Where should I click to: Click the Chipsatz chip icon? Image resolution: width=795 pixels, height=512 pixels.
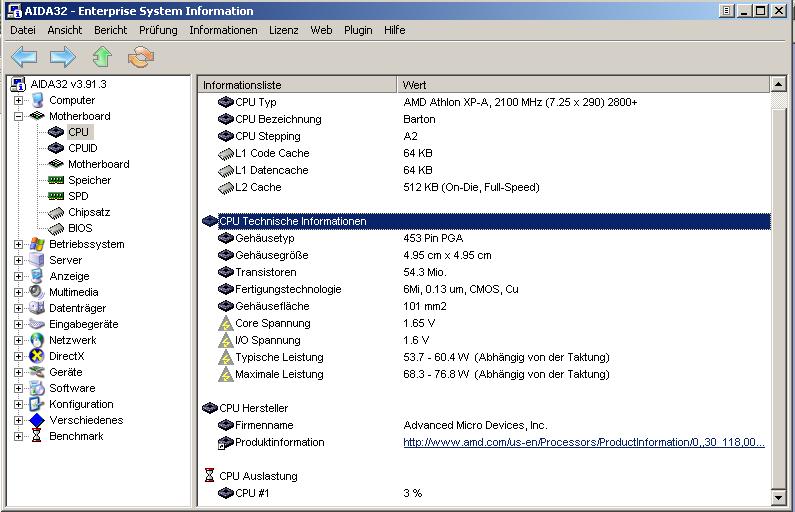(x=56, y=212)
